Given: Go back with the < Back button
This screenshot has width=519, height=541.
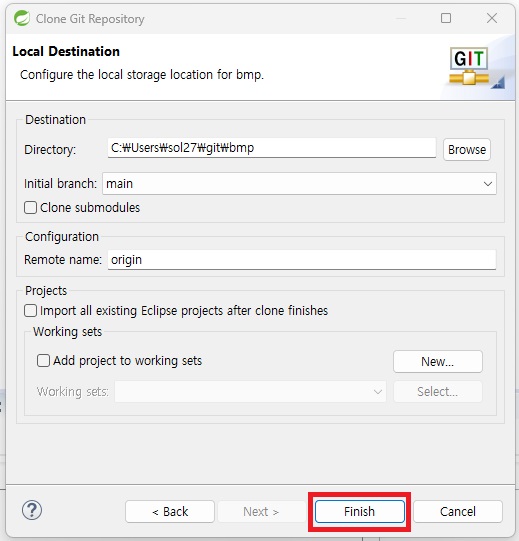Looking at the screenshot, I should (170, 512).
